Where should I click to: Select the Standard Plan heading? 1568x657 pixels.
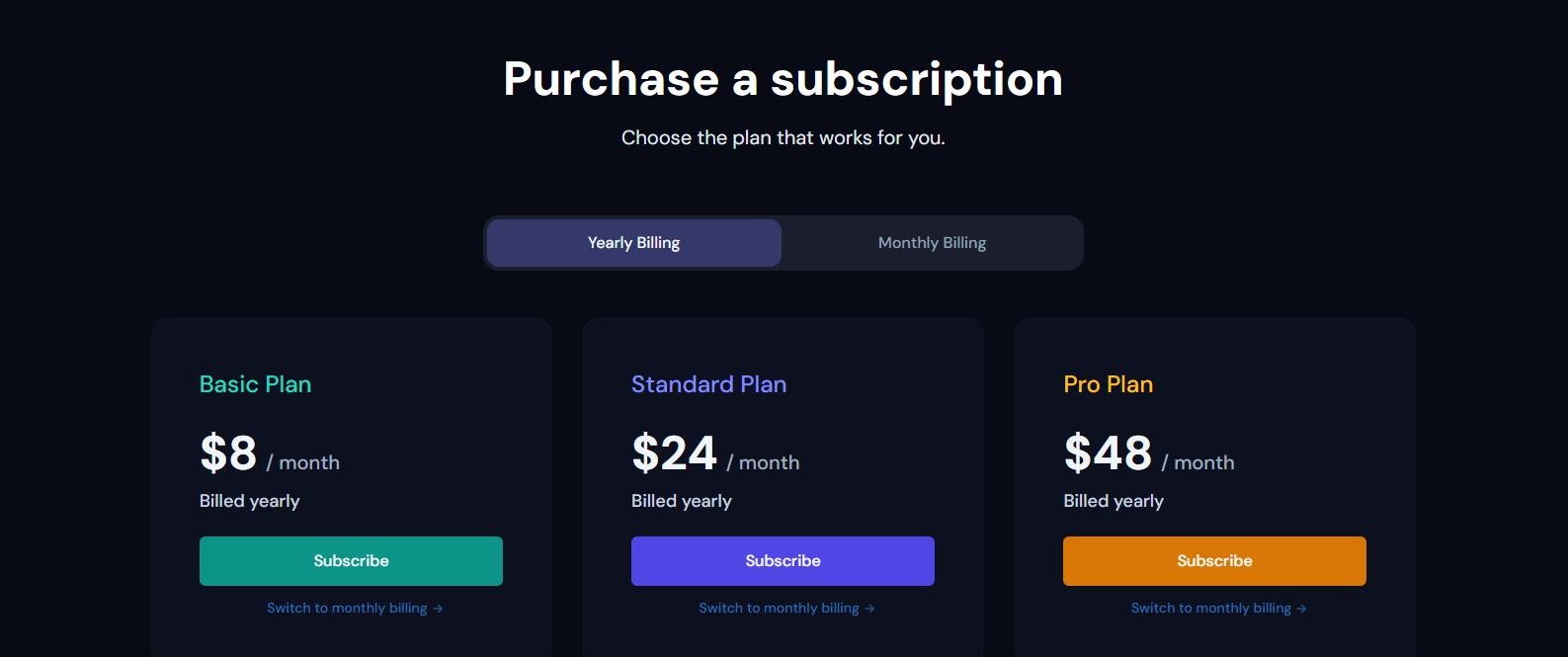tap(708, 384)
